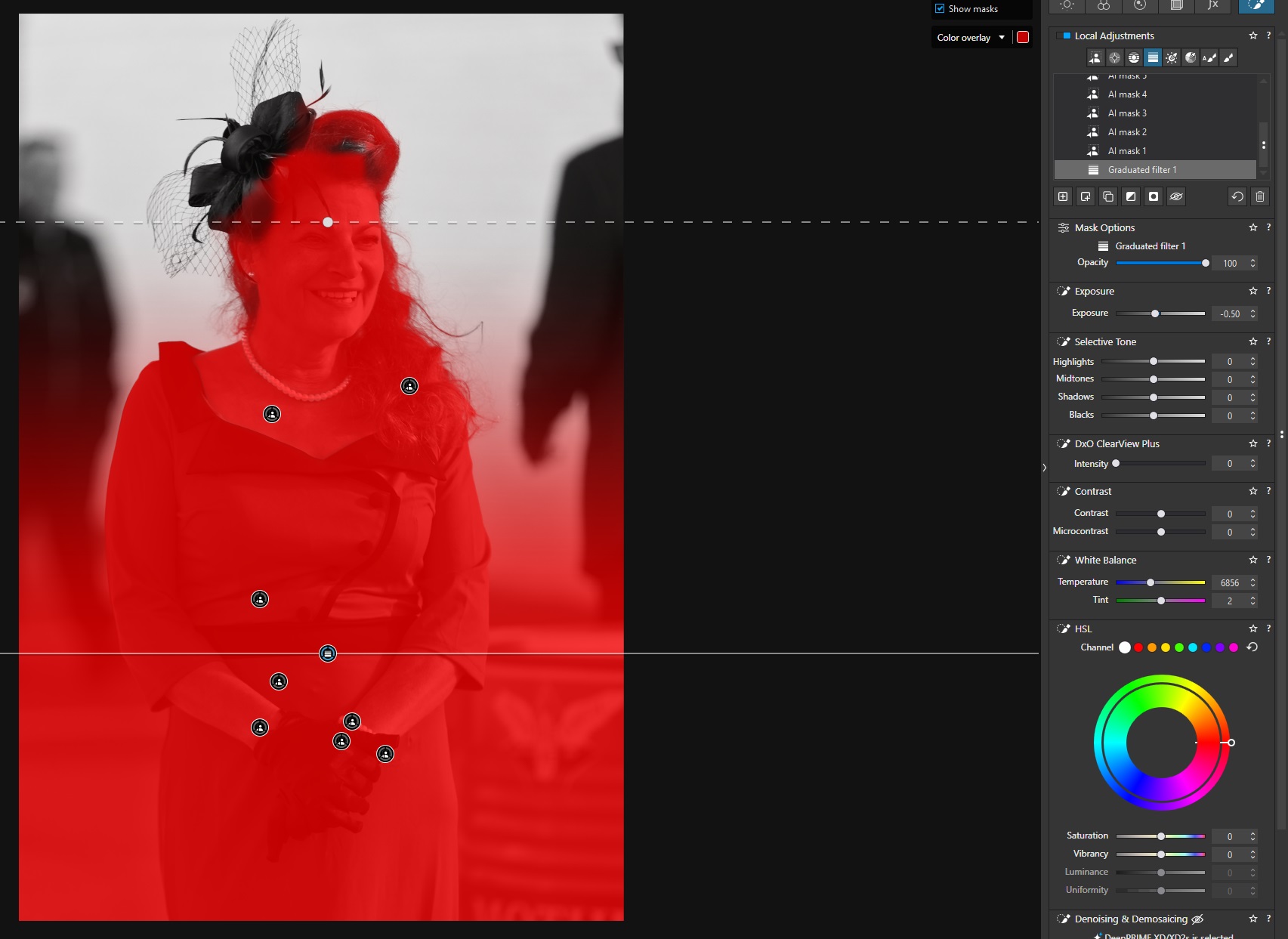The width and height of the screenshot is (1288, 939).
Task: Duplicate the selected mask
Action: pyautogui.click(x=1108, y=197)
